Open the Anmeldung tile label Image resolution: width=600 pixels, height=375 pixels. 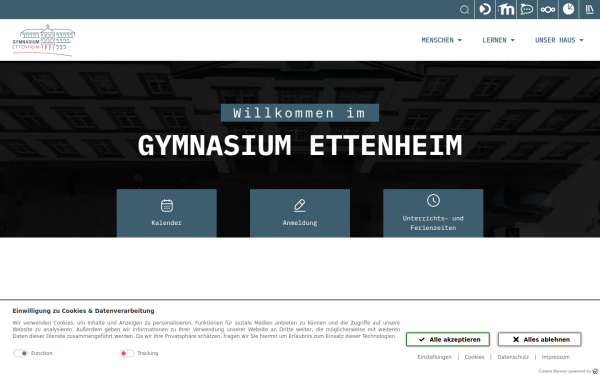300,223
